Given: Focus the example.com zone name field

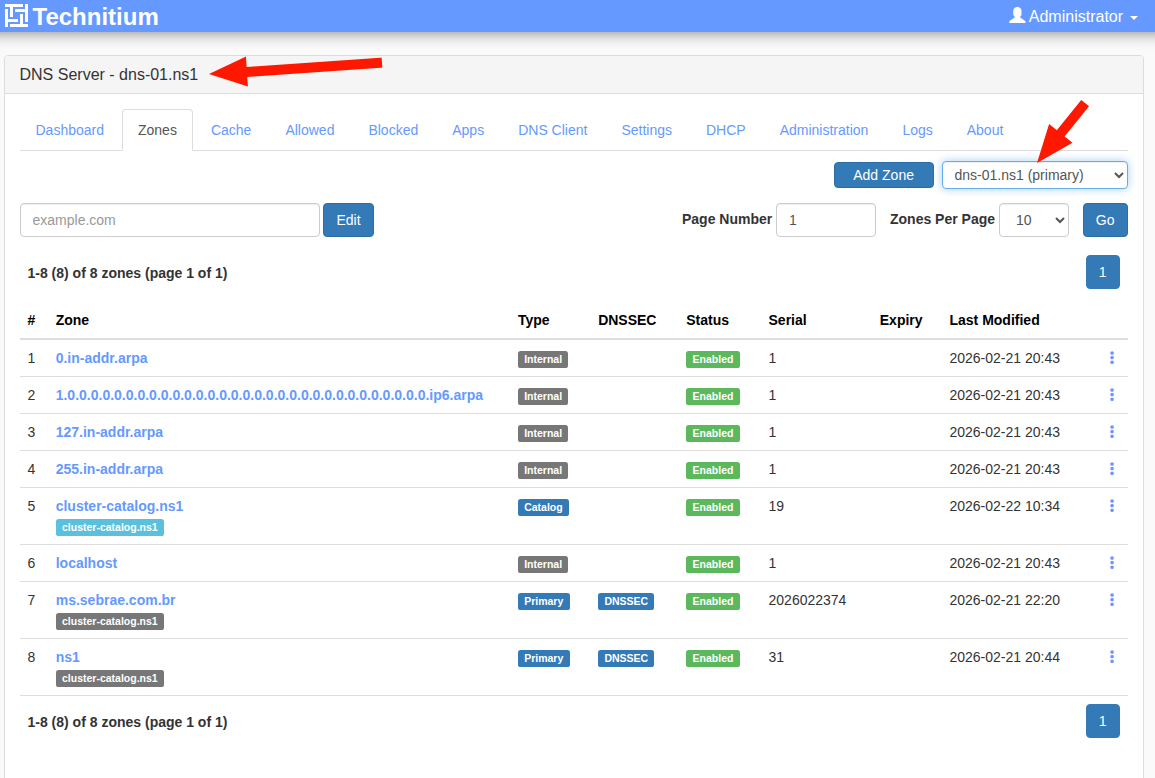Looking at the screenshot, I should point(170,220).
